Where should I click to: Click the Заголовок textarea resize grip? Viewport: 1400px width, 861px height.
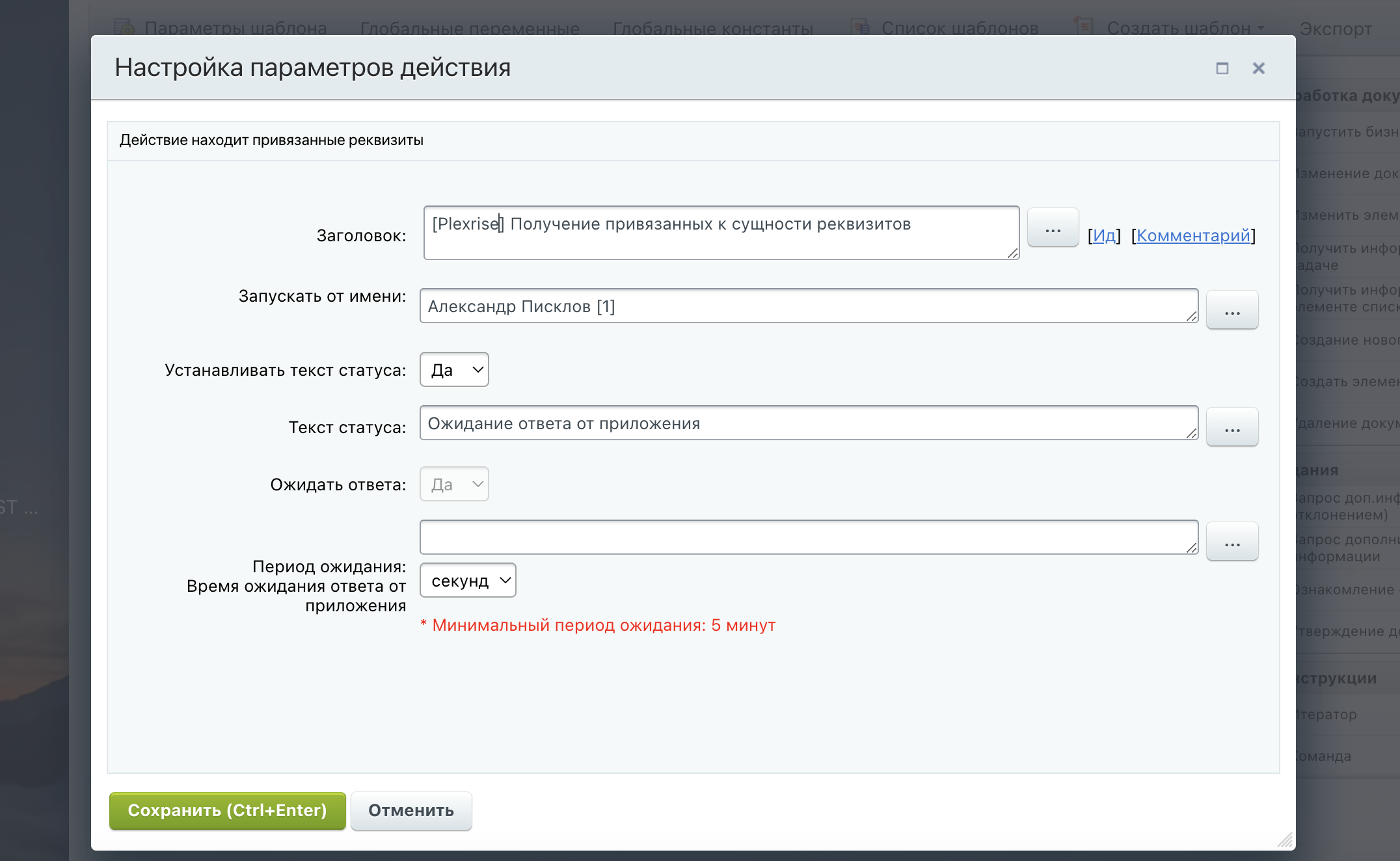[1013, 253]
